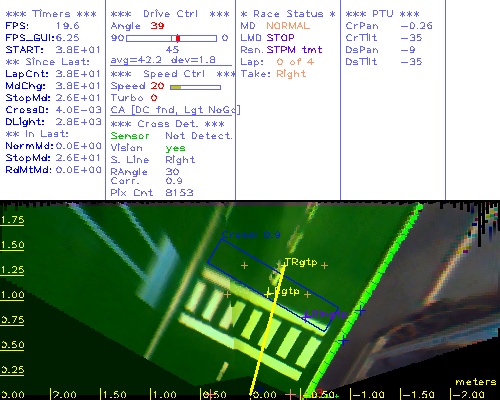Click the START timer value
Image resolution: width=500 pixels, height=400 pixels.
[x=78, y=50]
